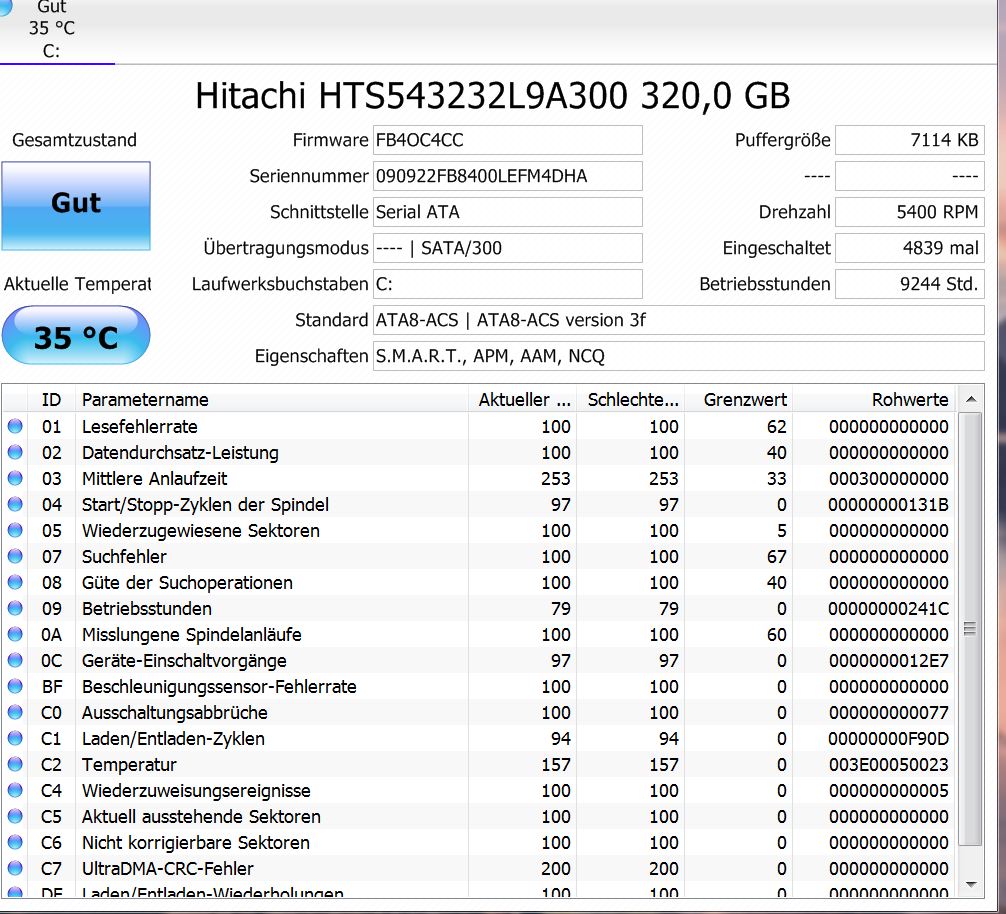The image size is (1006, 914).
Task: Click the Puffergröße field 7114 KB
Action: click(909, 140)
